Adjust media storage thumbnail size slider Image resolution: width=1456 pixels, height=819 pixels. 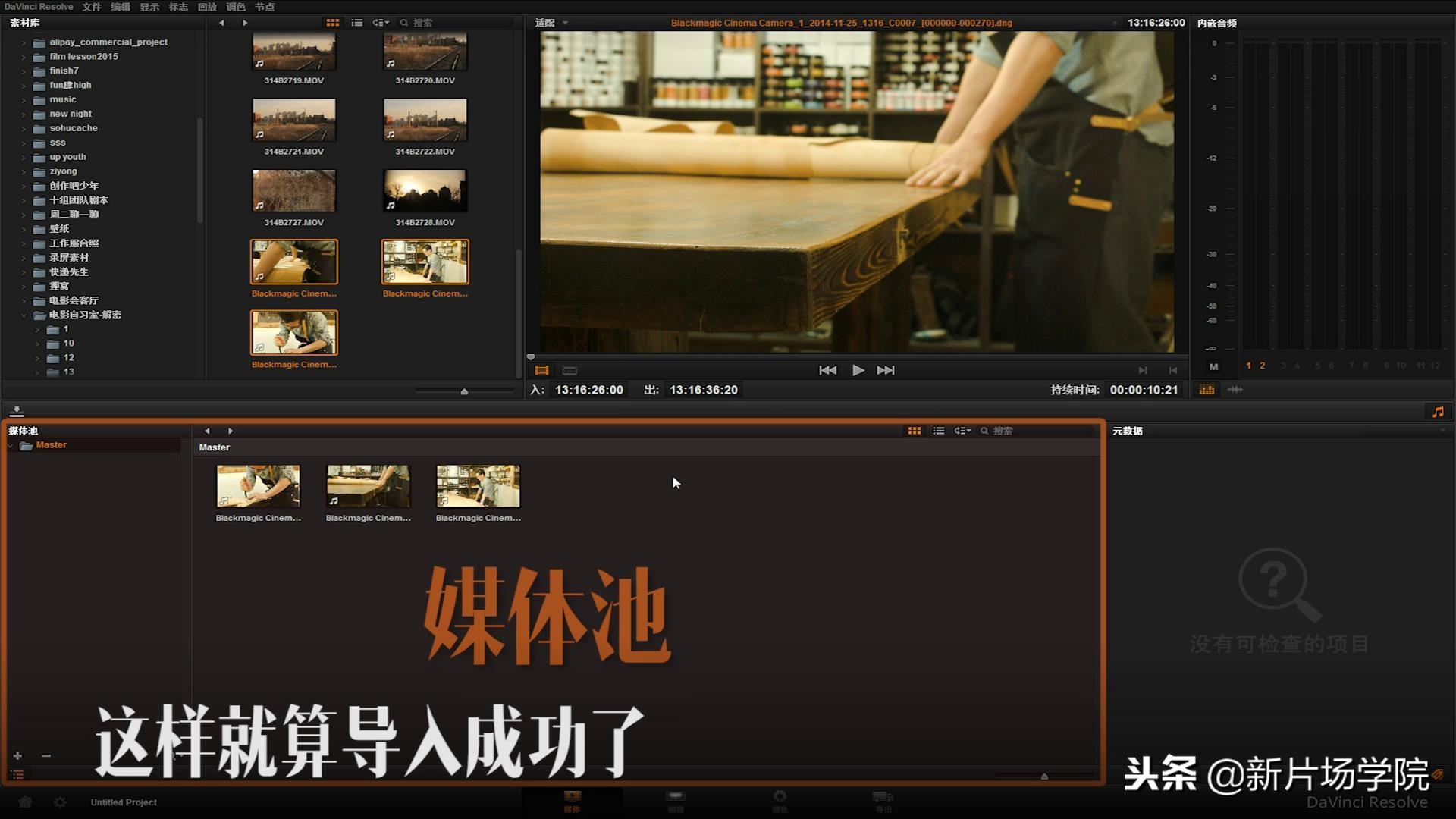(464, 391)
